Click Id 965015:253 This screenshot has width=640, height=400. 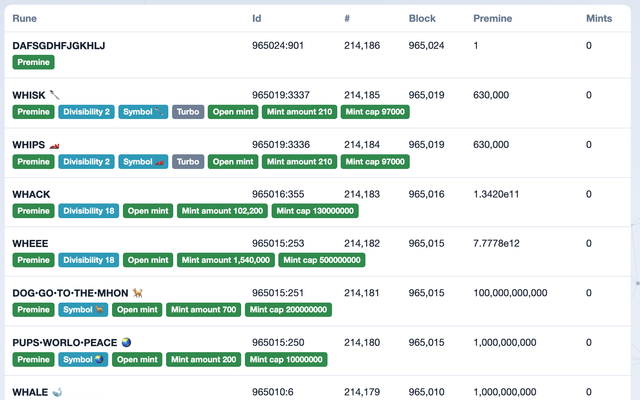click(x=278, y=244)
